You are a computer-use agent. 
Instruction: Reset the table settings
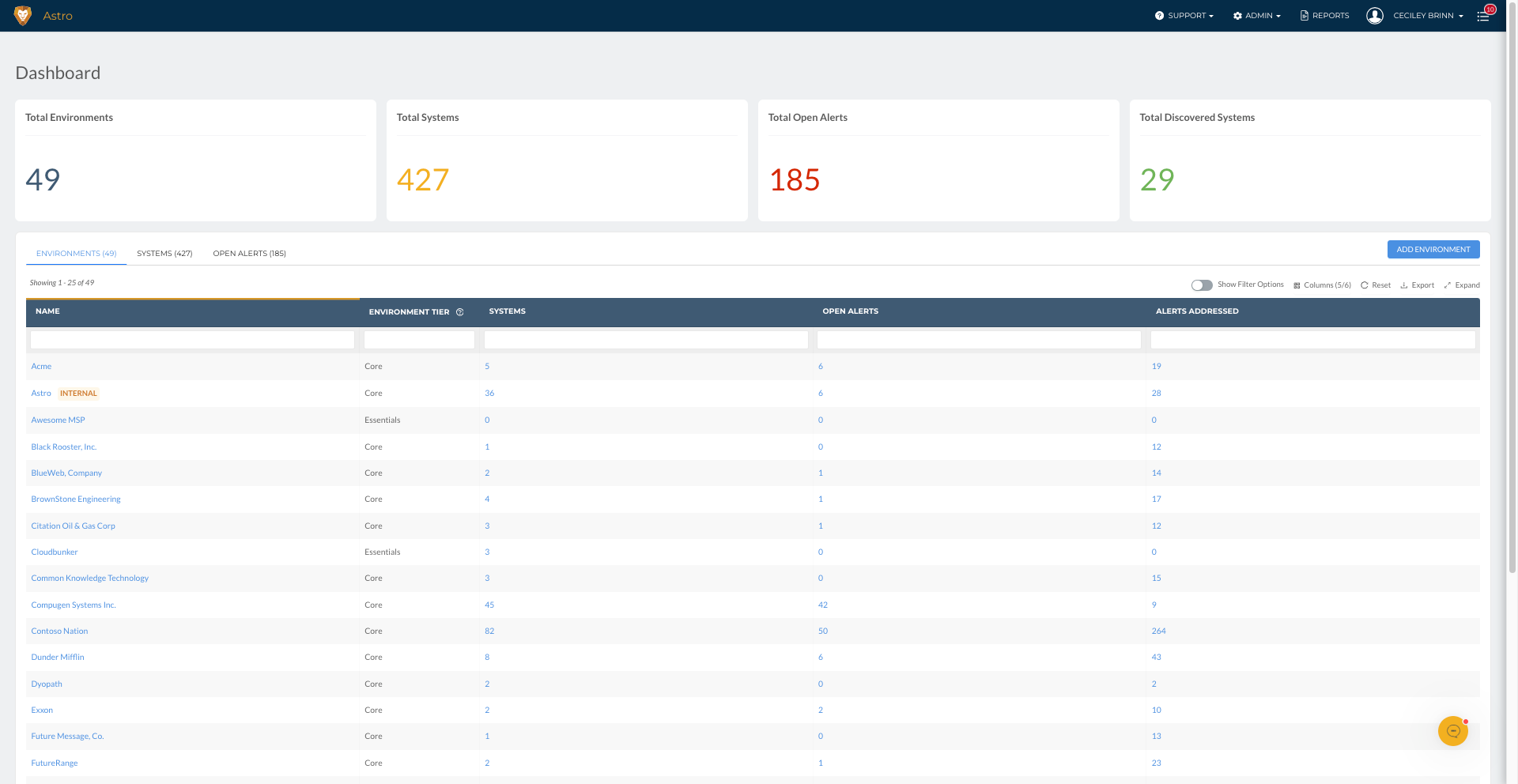pos(1376,285)
